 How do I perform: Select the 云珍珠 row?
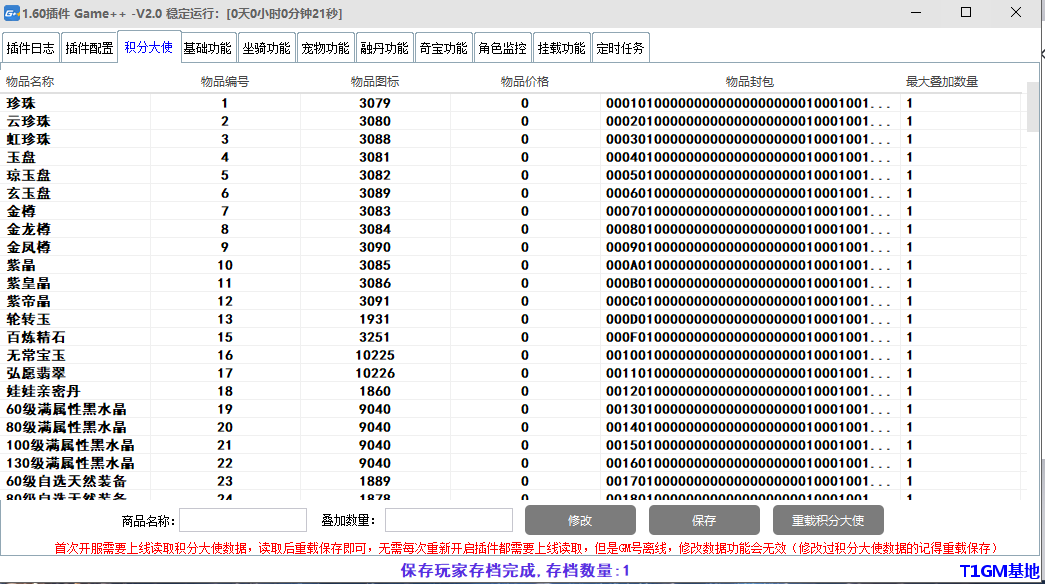511,121
